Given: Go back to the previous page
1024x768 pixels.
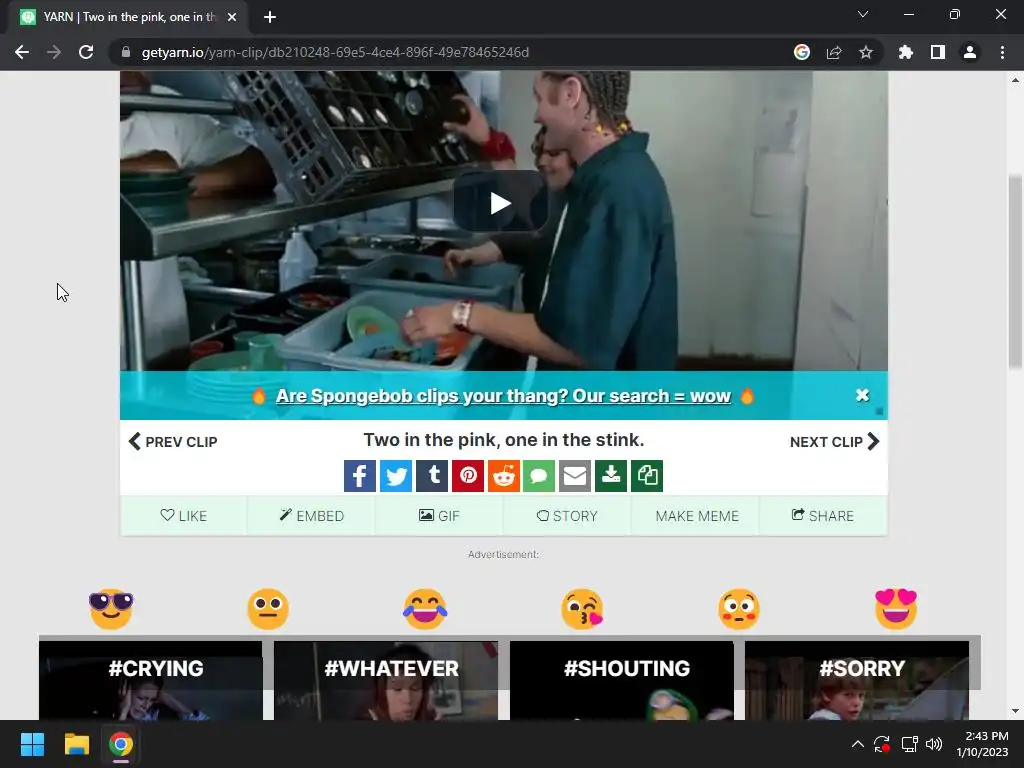Looking at the screenshot, I should click(22, 52).
